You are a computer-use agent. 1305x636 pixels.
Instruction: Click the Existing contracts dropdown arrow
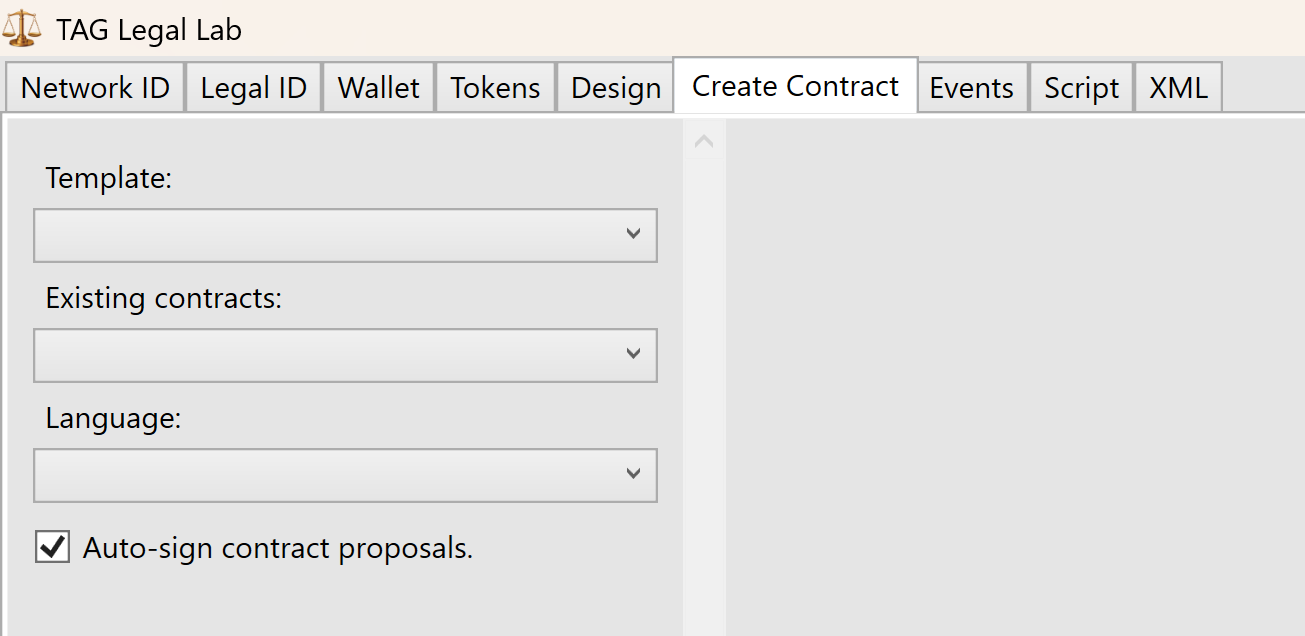click(x=634, y=355)
